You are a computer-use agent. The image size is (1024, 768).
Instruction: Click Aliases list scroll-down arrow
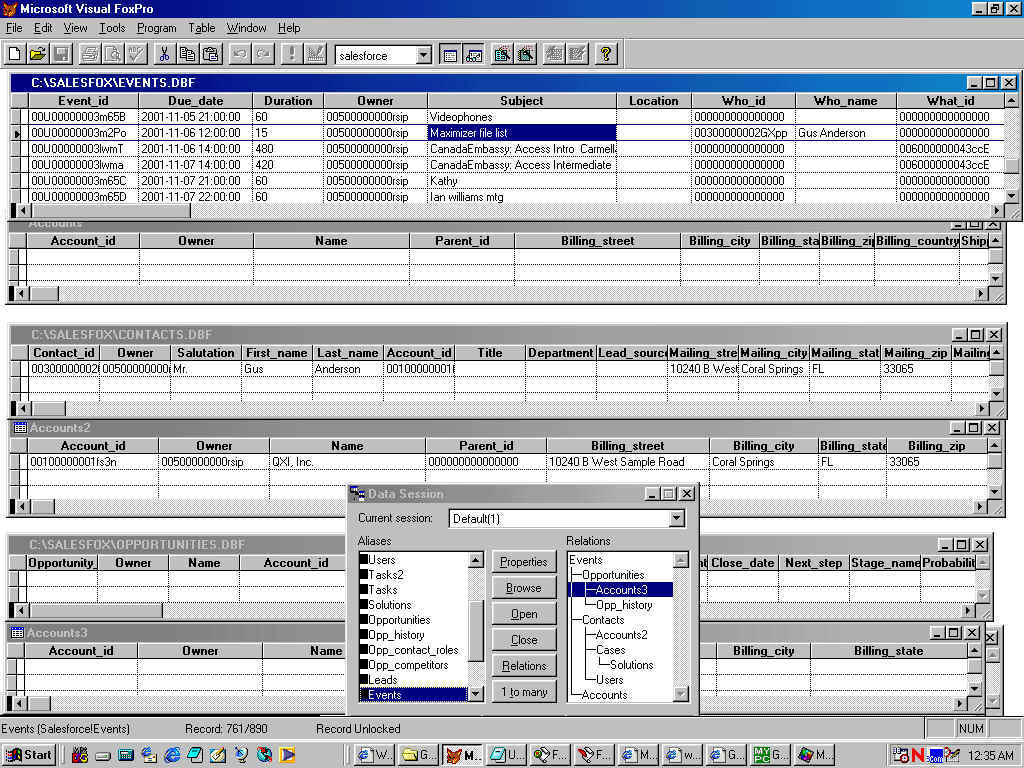pos(476,694)
